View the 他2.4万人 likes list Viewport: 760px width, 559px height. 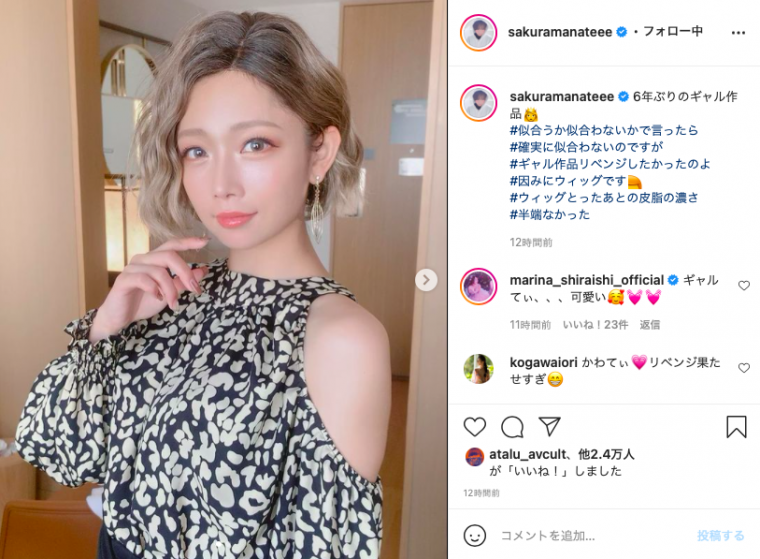(x=606, y=454)
